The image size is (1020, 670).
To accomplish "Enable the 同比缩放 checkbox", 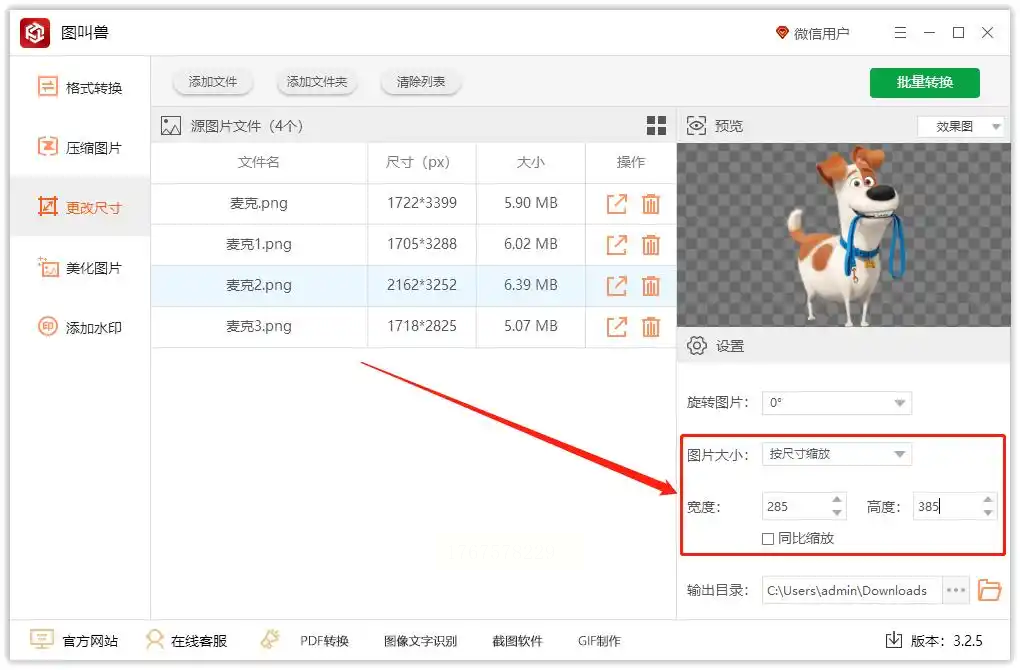I will 768,539.
